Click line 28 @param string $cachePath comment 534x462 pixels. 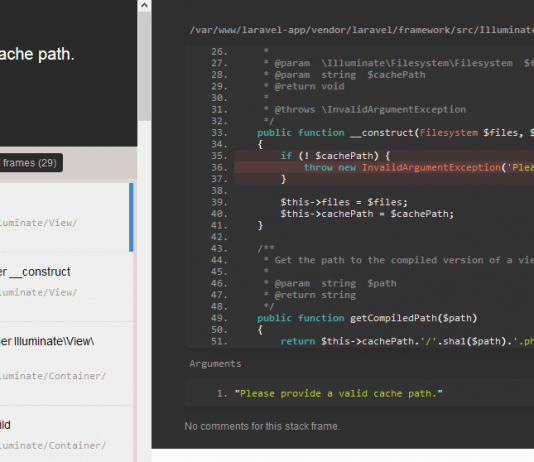[344, 75]
